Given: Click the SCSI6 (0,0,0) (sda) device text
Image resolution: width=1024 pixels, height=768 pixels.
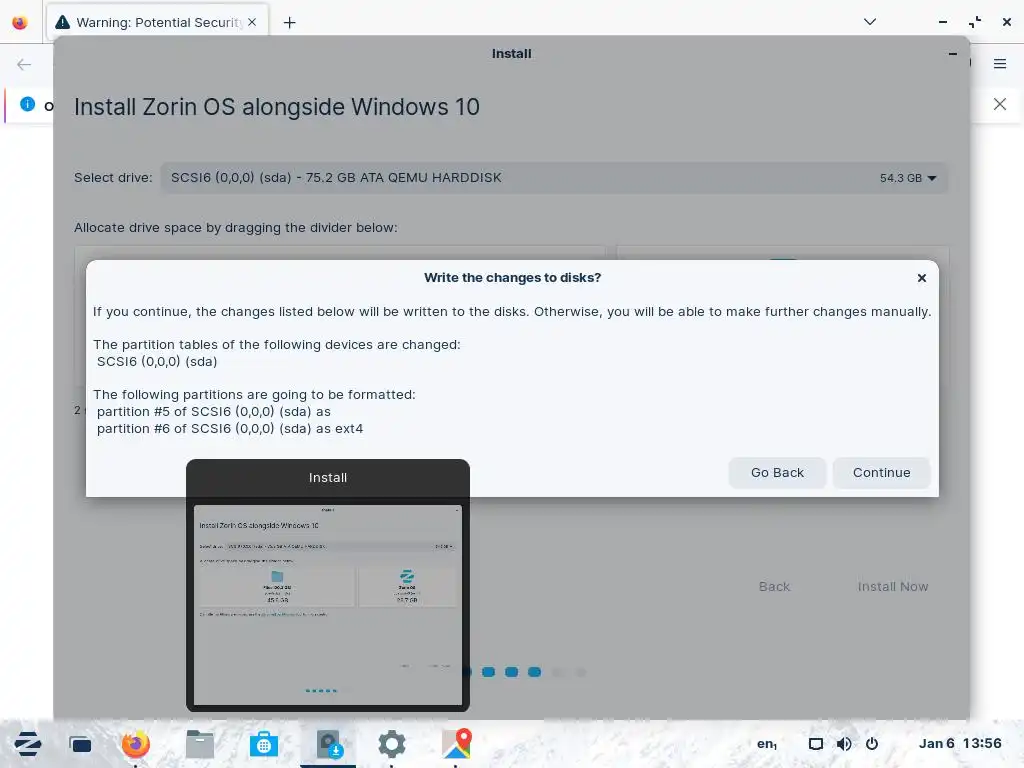Looking at the screenshot, I should (157, 362).
